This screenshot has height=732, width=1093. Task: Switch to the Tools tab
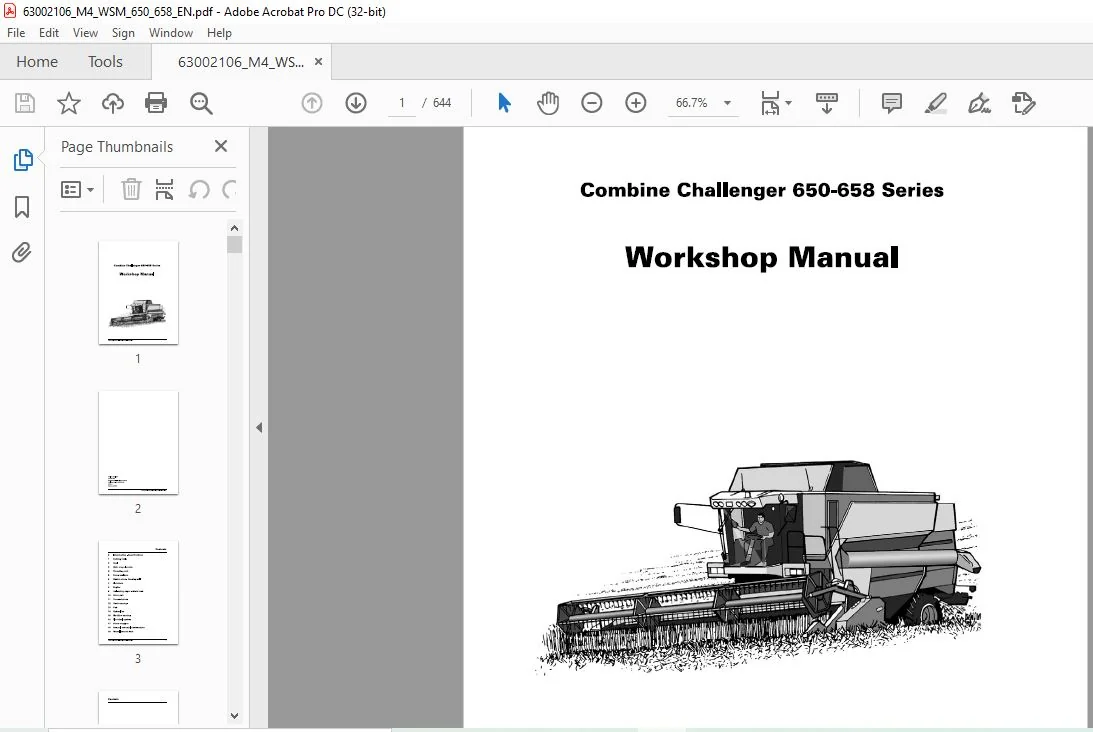point(105,61)
